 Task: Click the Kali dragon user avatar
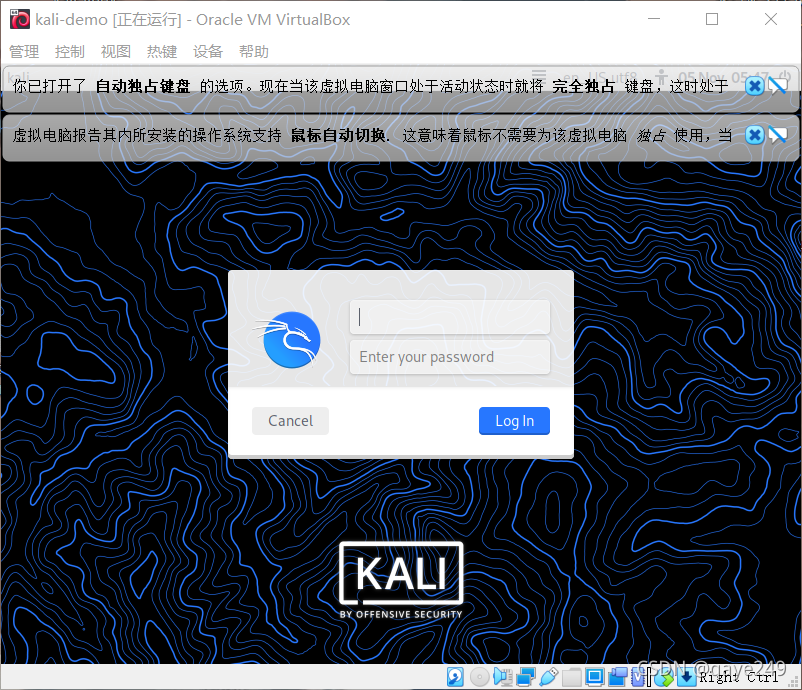point(289,339)
